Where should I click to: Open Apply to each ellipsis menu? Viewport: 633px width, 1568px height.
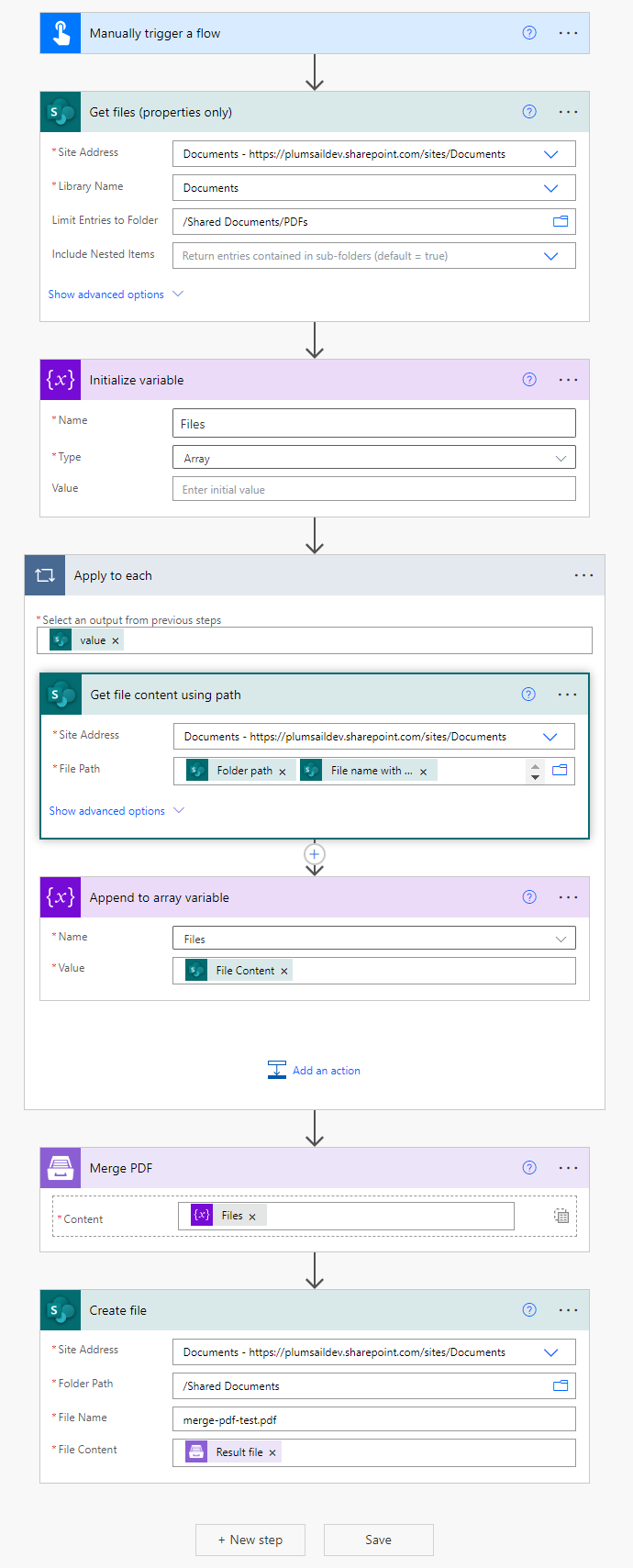(x=583, y=575)
